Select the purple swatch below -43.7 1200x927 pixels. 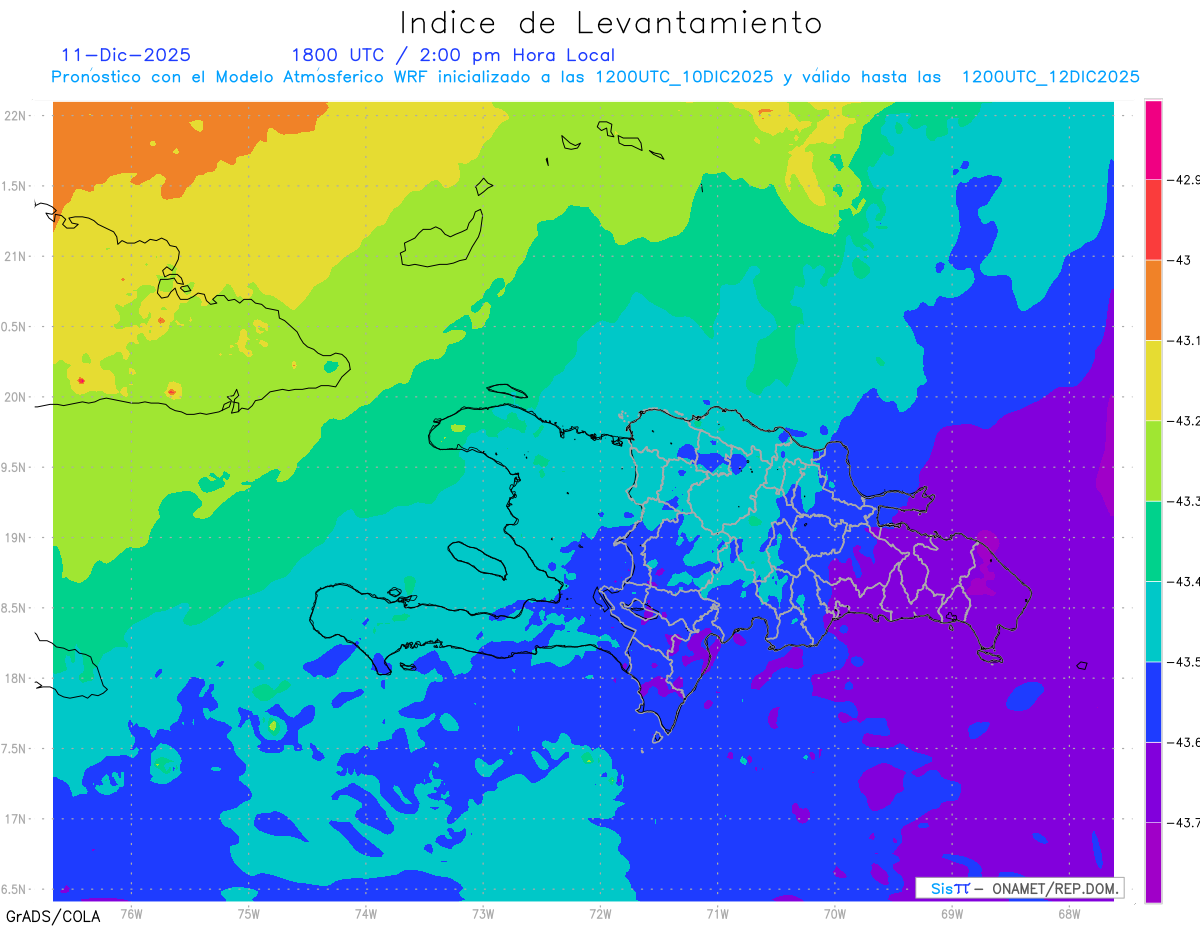click(1153, 862)
